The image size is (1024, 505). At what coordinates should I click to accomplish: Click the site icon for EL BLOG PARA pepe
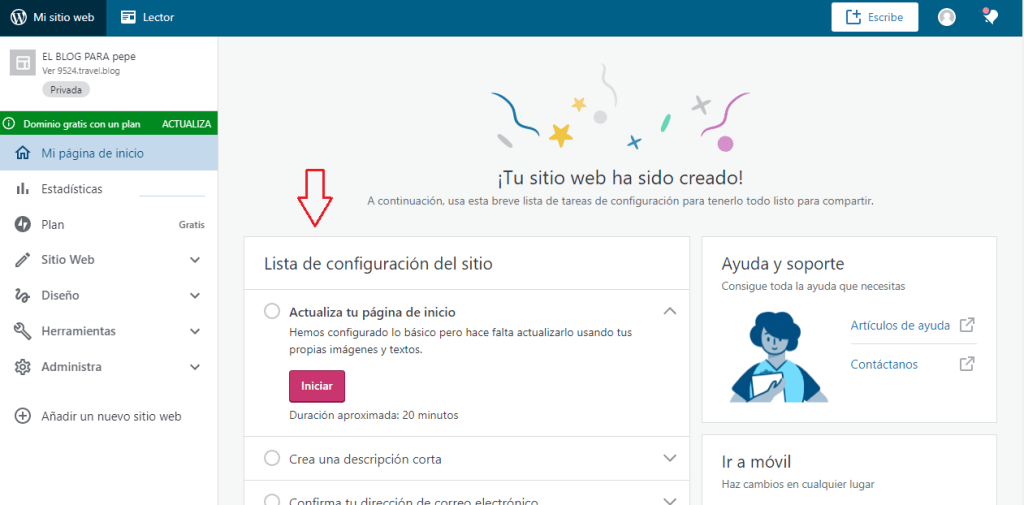[x=22, y=63]
